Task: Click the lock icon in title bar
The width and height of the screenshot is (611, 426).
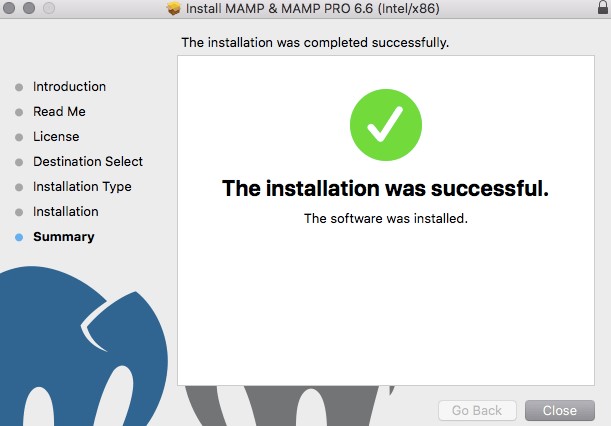Action: pos(603,7)
